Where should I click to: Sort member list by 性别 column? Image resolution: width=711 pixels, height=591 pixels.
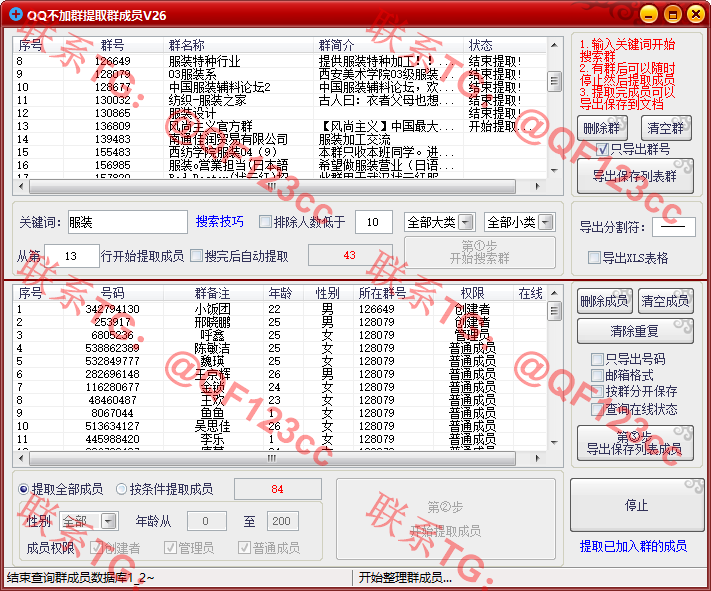(327, 293)
